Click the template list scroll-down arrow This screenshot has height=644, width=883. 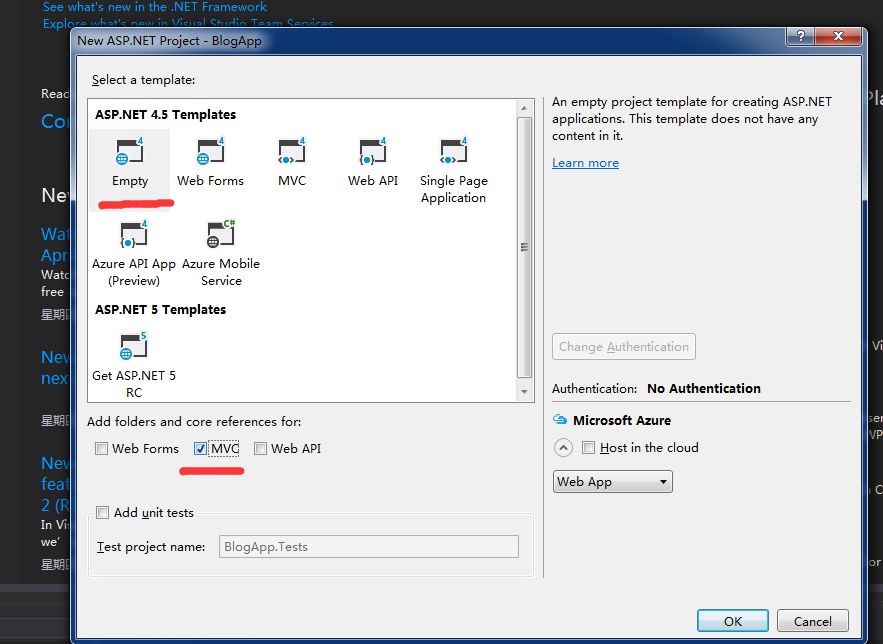[524, 392]
